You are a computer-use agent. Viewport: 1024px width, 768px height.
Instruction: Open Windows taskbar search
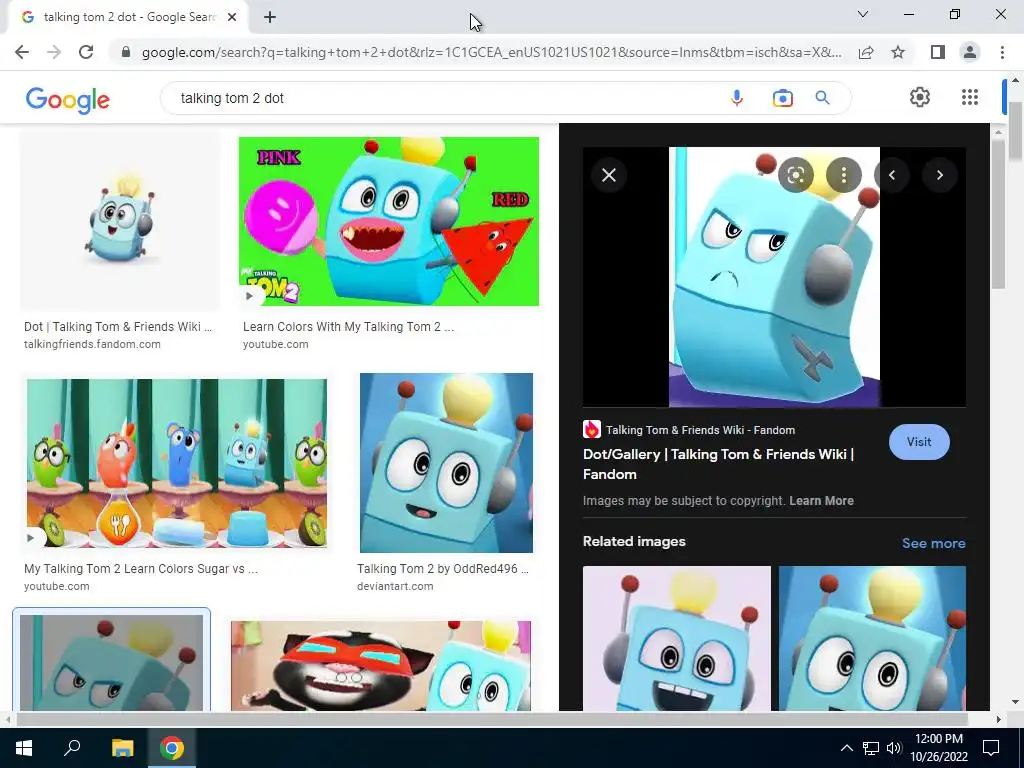[x=72, y=748]
